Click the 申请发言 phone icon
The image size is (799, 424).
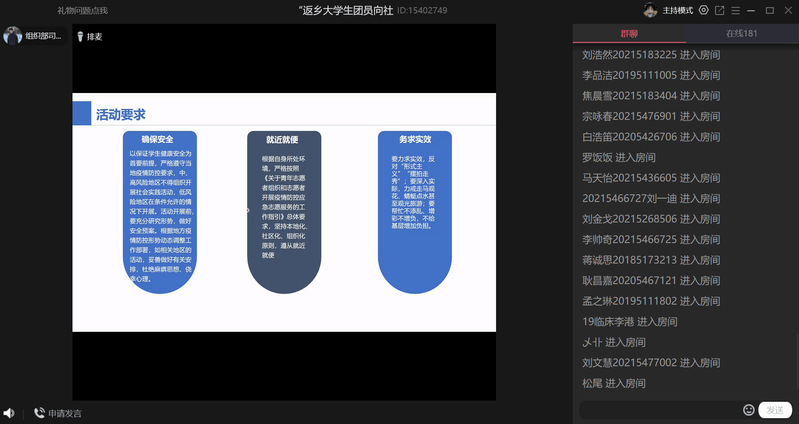pyautogui.click(x=40, y=413)
